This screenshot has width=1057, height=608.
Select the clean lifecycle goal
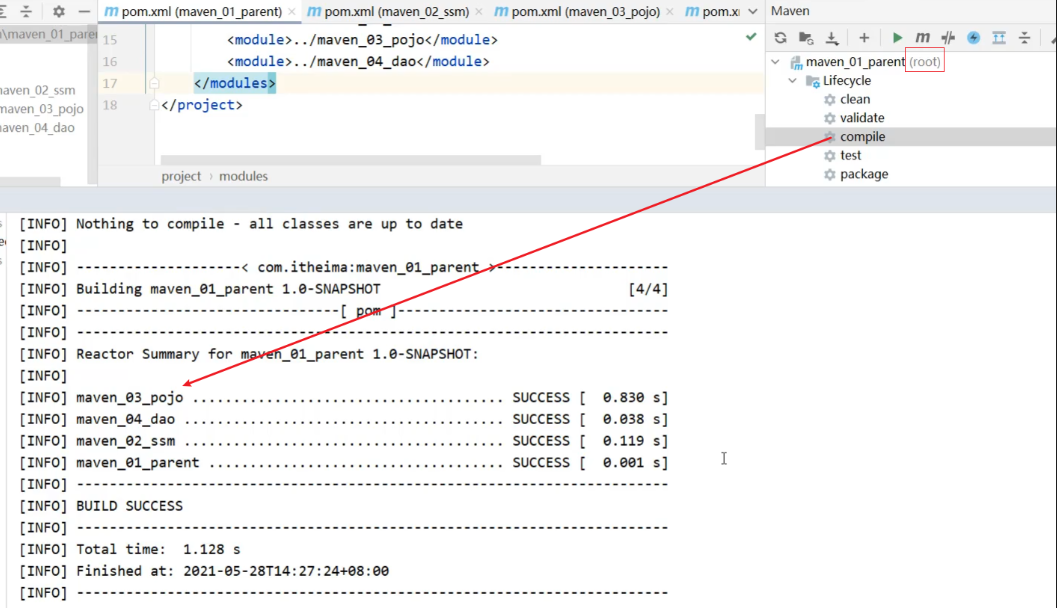point(854,99)
